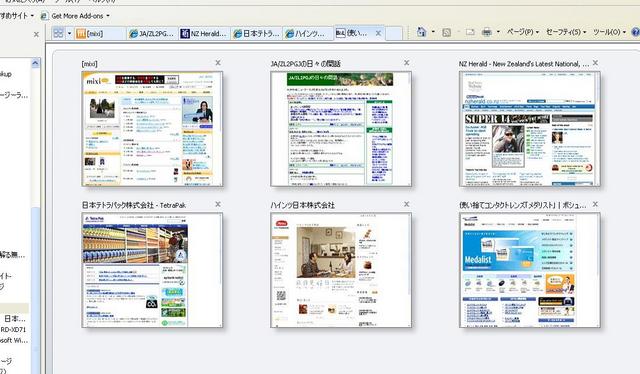Viewport: 640px width, 374px height.
Task: Close the 日本テトラパック thumbnail
Action: [218, 204]
